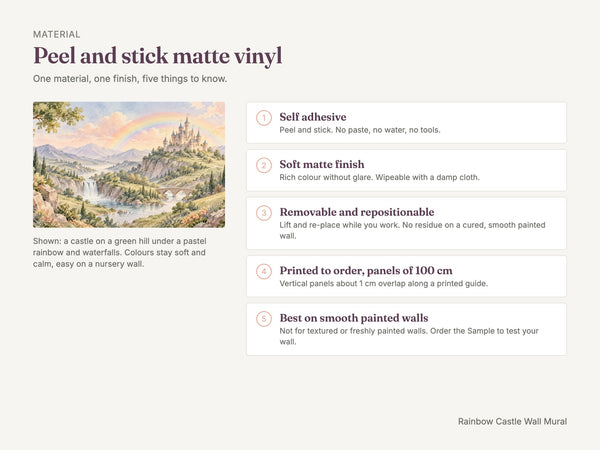Open the rainbow castle mural image
This screenshot has height=450, width=600.
click(129, 165)
